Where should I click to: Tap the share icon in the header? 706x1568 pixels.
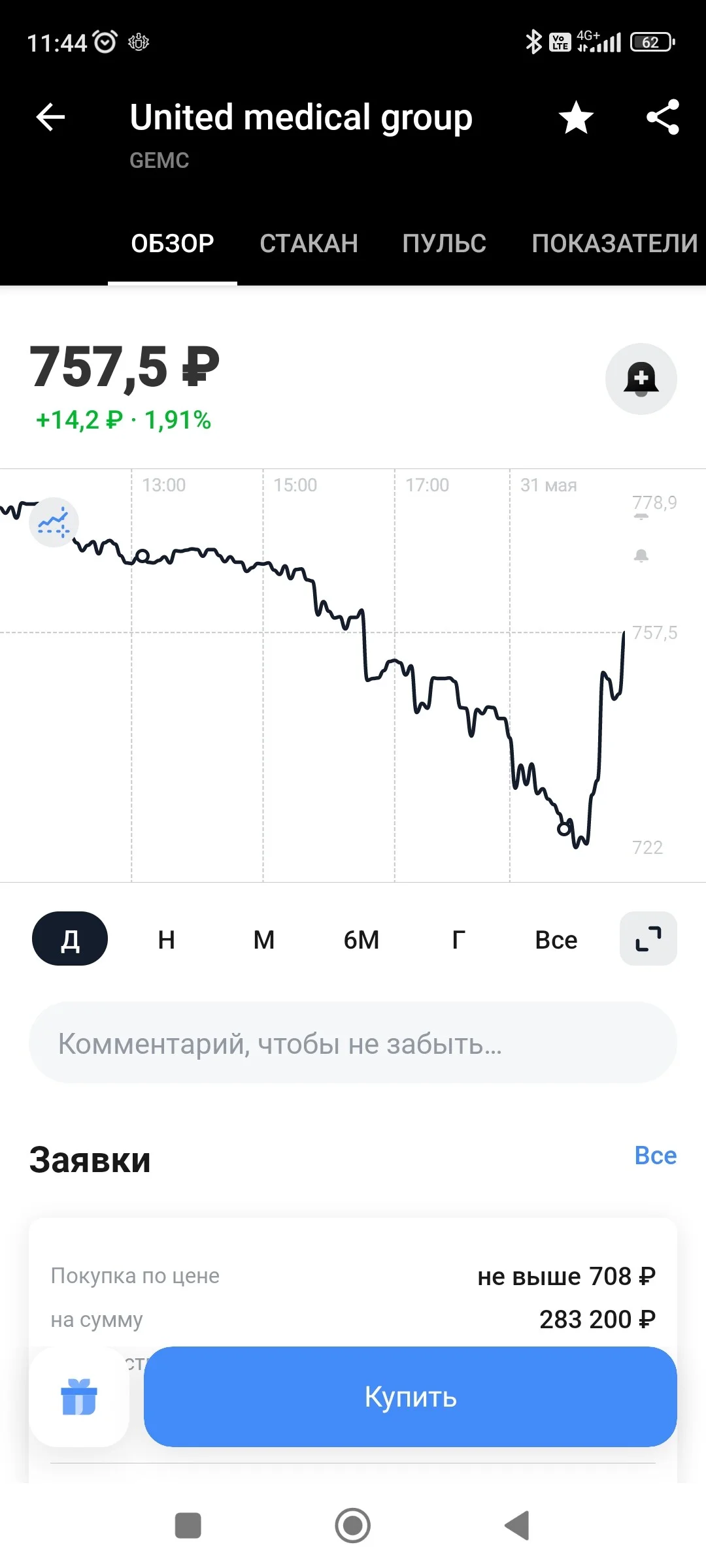663,118
